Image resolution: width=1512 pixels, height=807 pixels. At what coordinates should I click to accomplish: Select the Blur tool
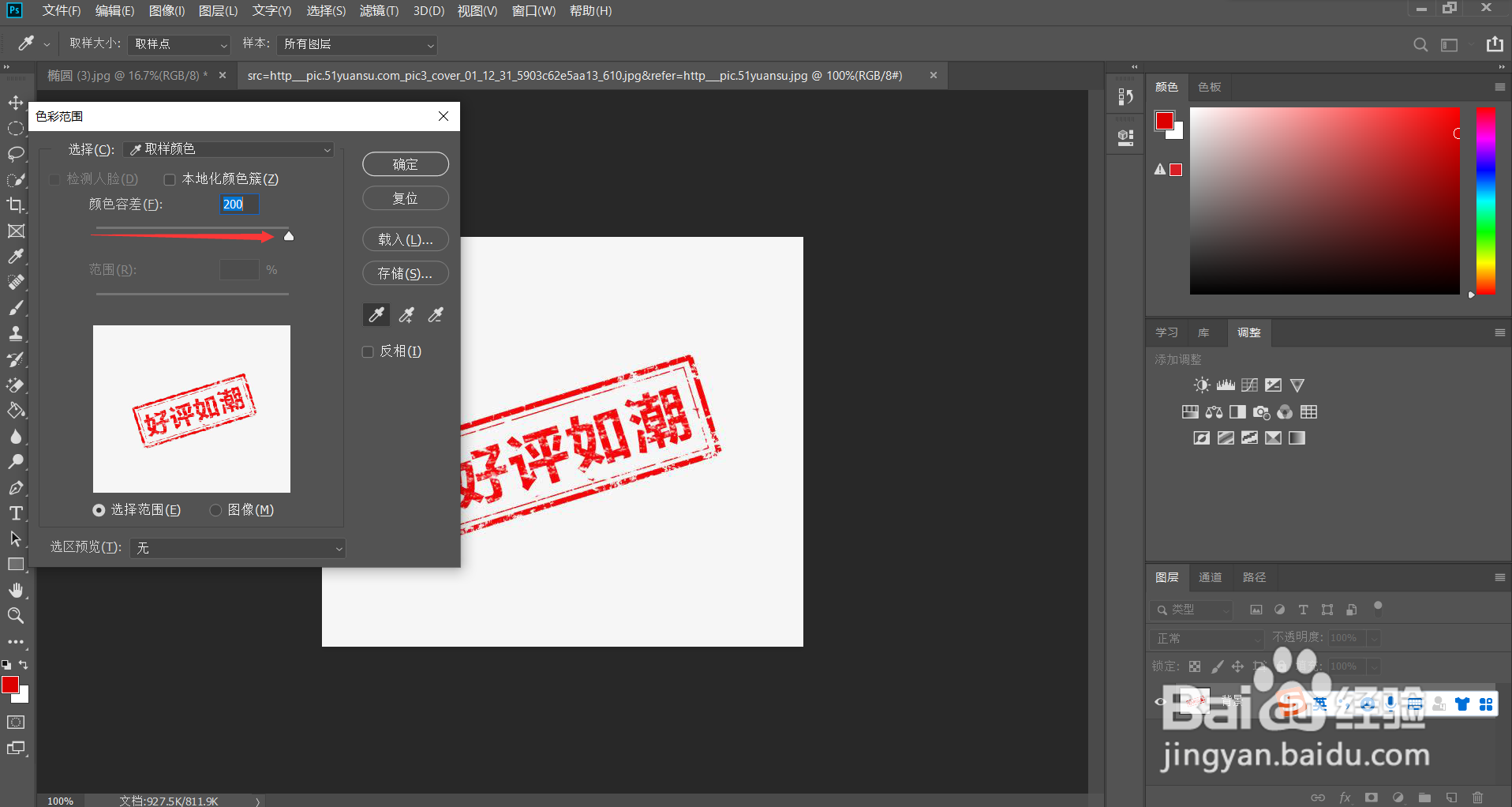coord(16,437)
